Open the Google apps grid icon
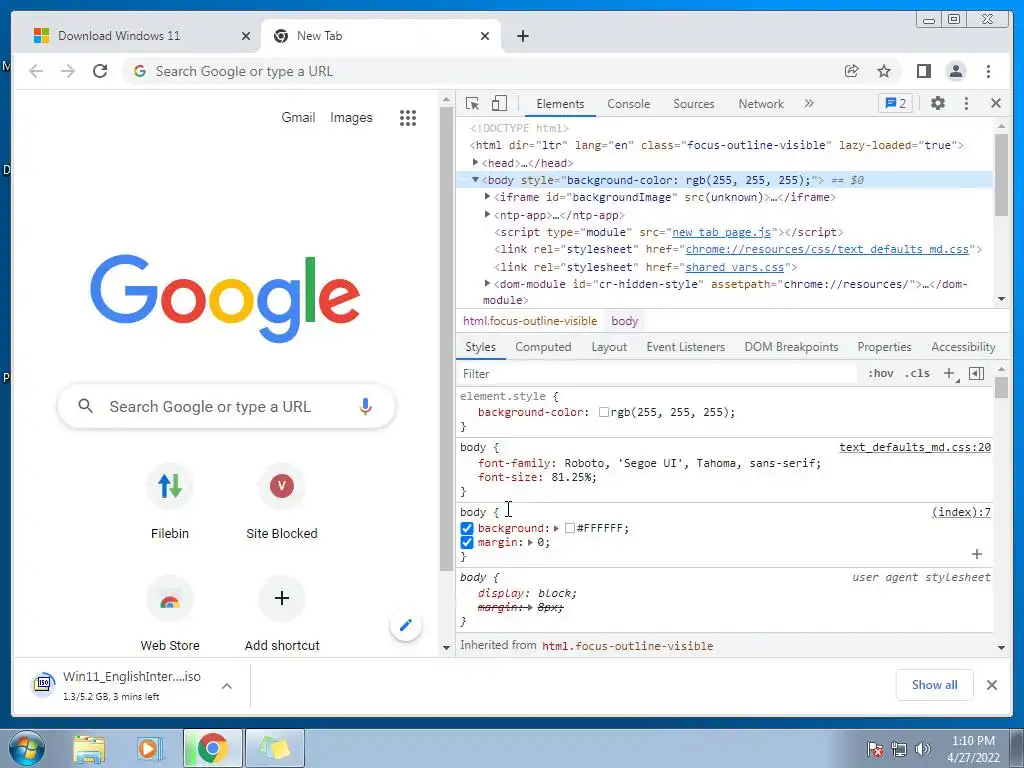1024x768 pixels. click(408, 118)
